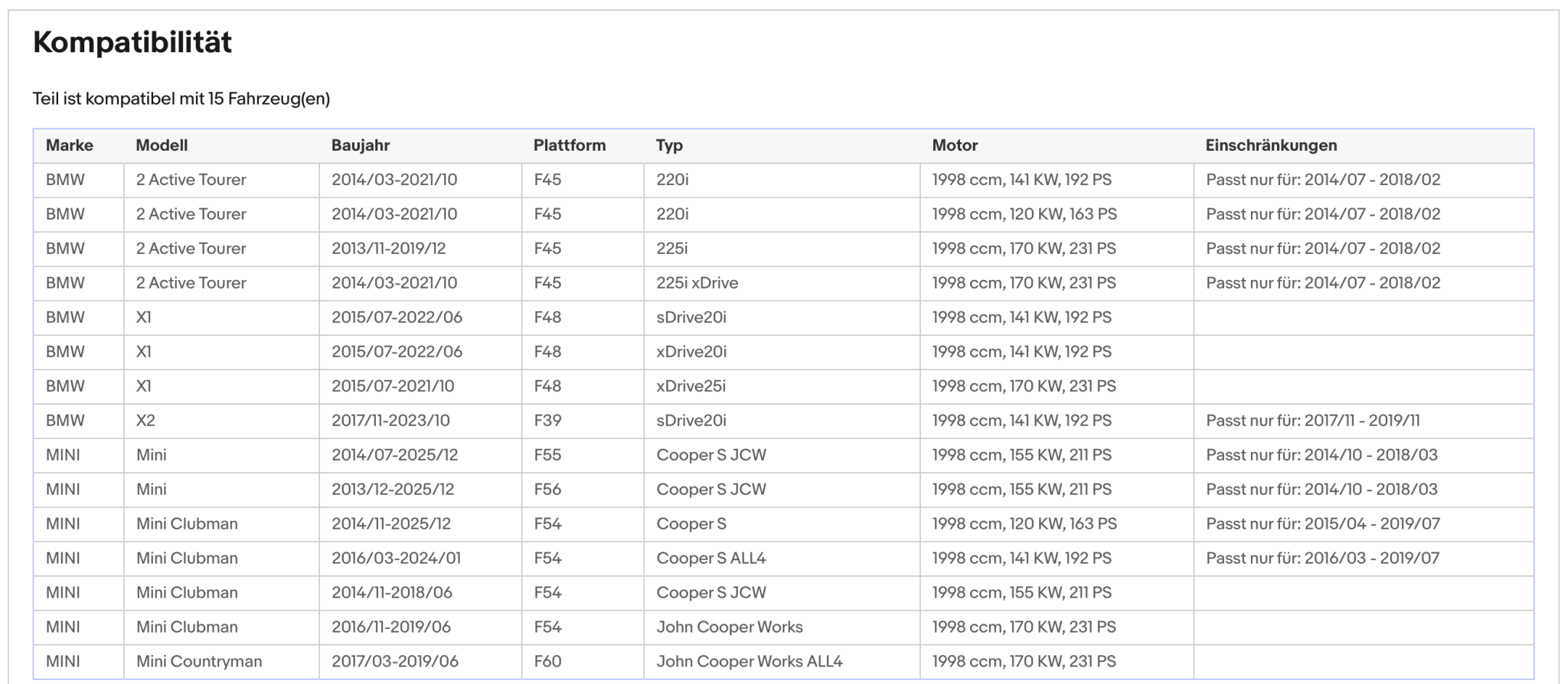Click the xDrive25i type cell
This screenshot has height=684, width=1568.
tap(782, 386)
